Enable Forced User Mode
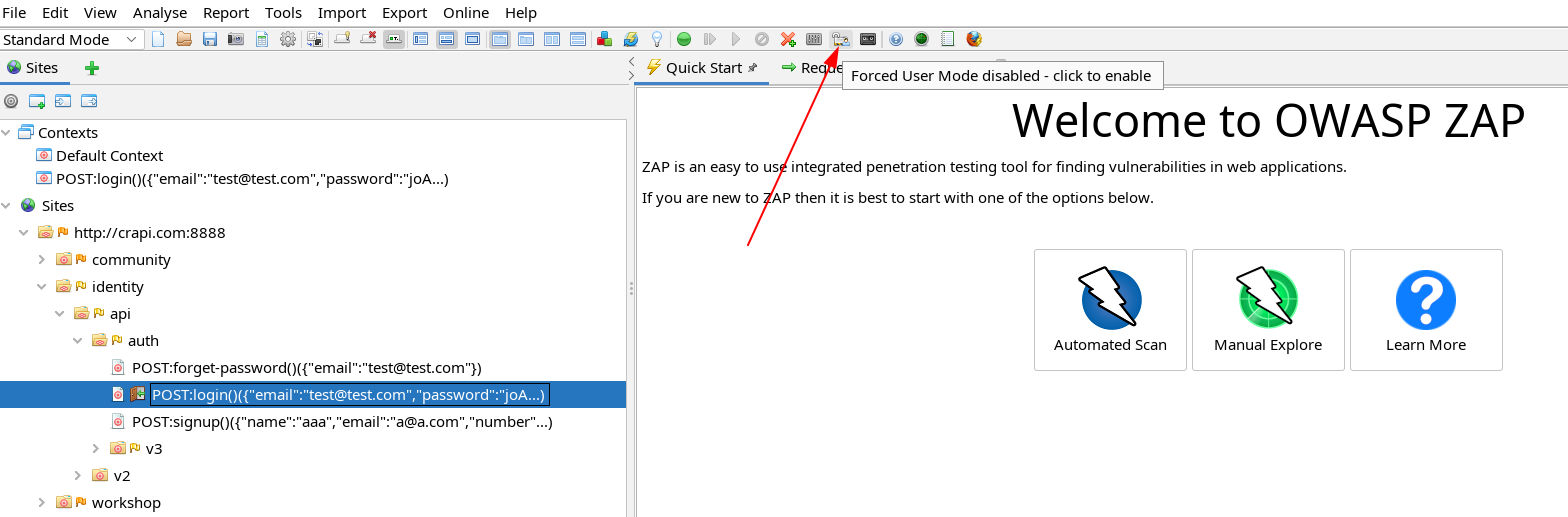 click(841, 39)
